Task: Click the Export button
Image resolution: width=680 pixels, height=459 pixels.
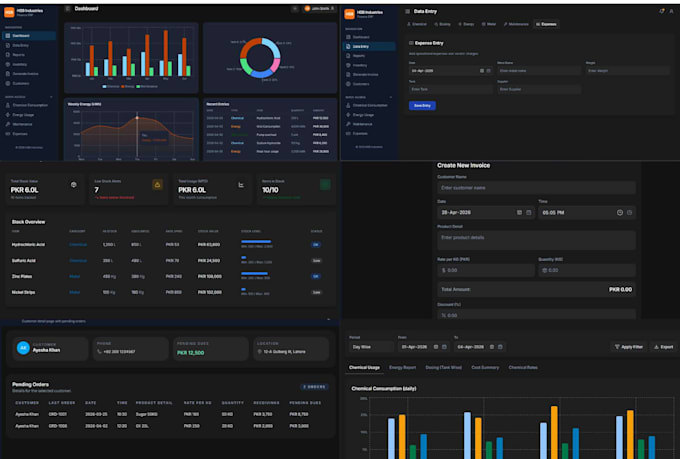Action: (664, 347)
